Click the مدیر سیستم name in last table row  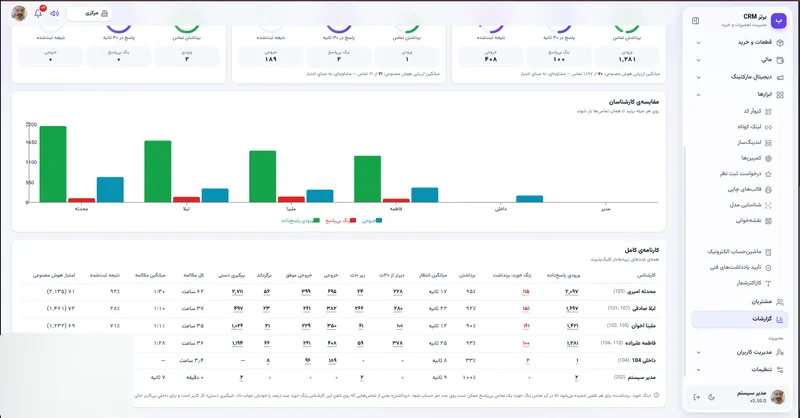point(643,378)
